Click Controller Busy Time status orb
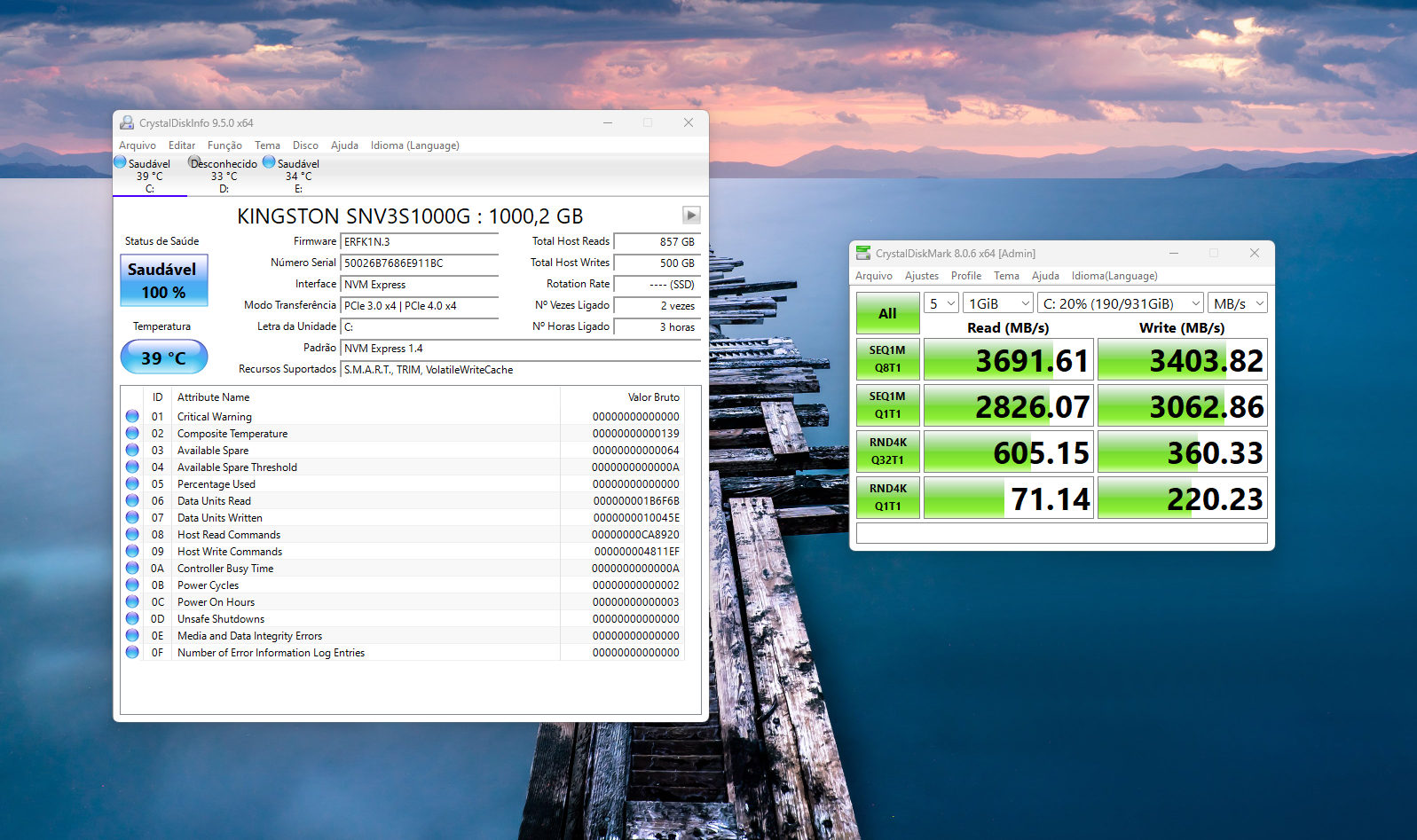The width and height of the screenshot is (1417, 840). 132,568
